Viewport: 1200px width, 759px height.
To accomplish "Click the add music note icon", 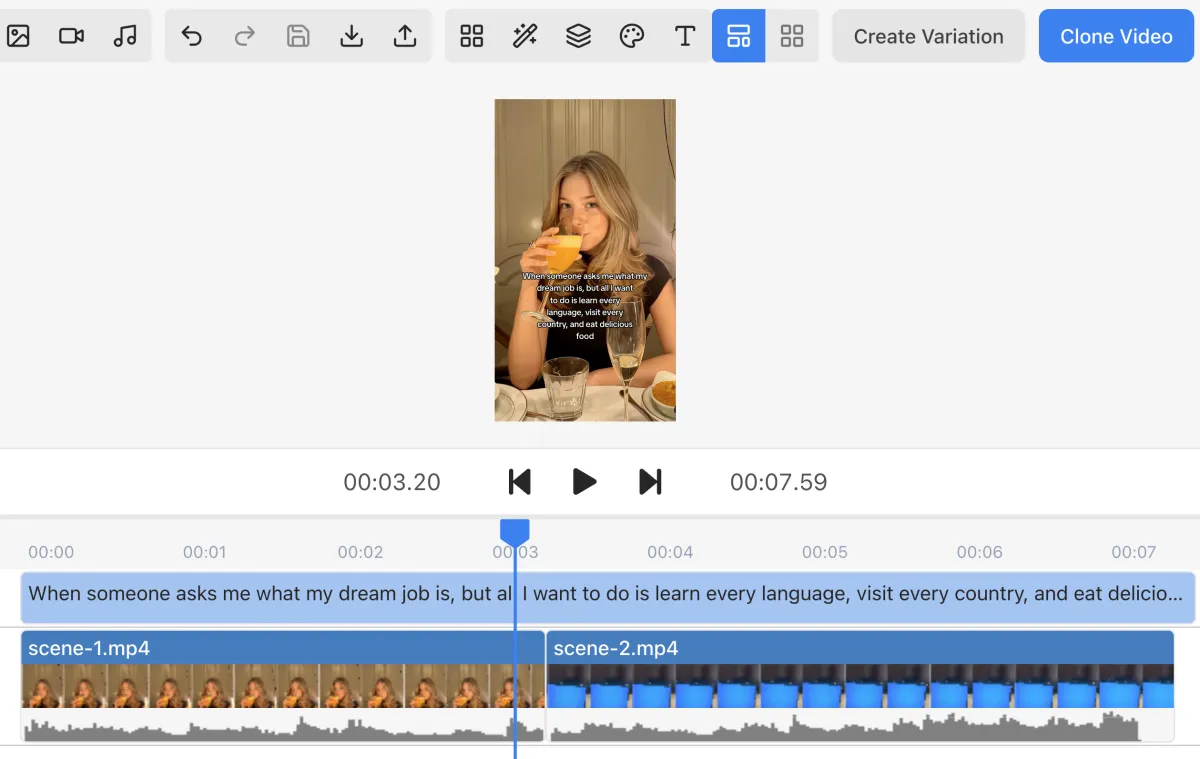I will click(125, 37).
